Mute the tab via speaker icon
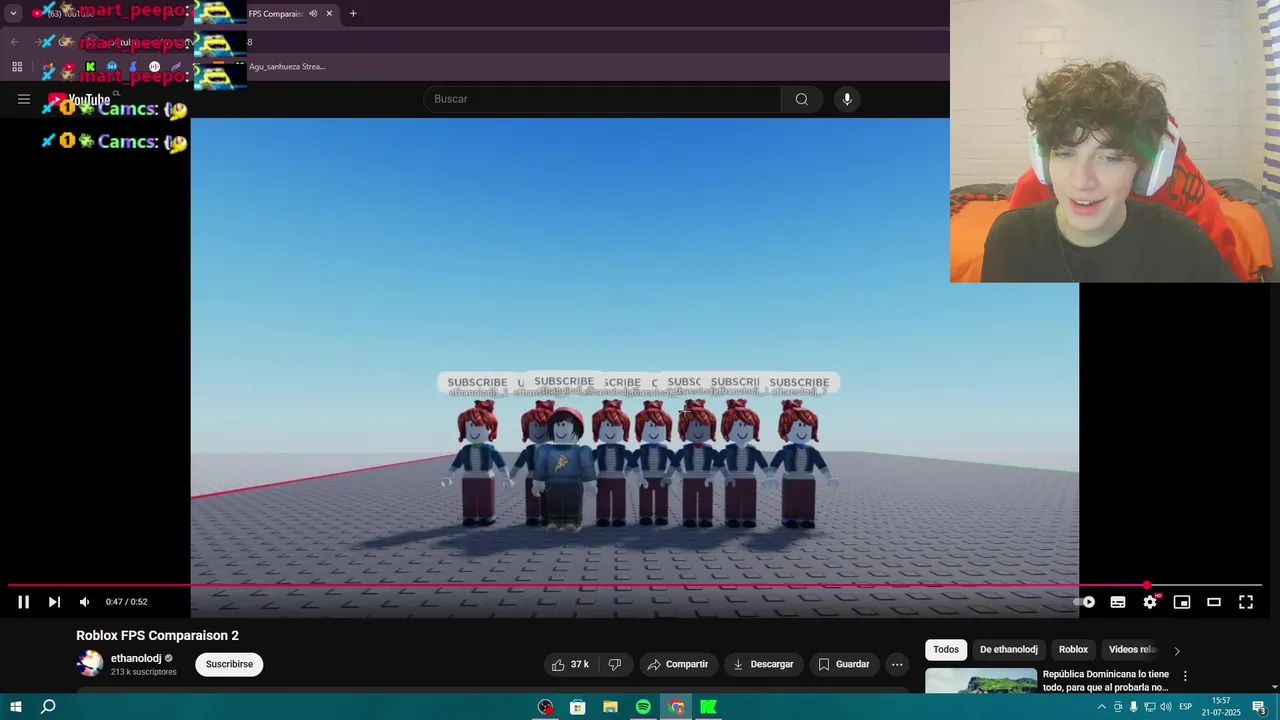 [x=312, y=14]
